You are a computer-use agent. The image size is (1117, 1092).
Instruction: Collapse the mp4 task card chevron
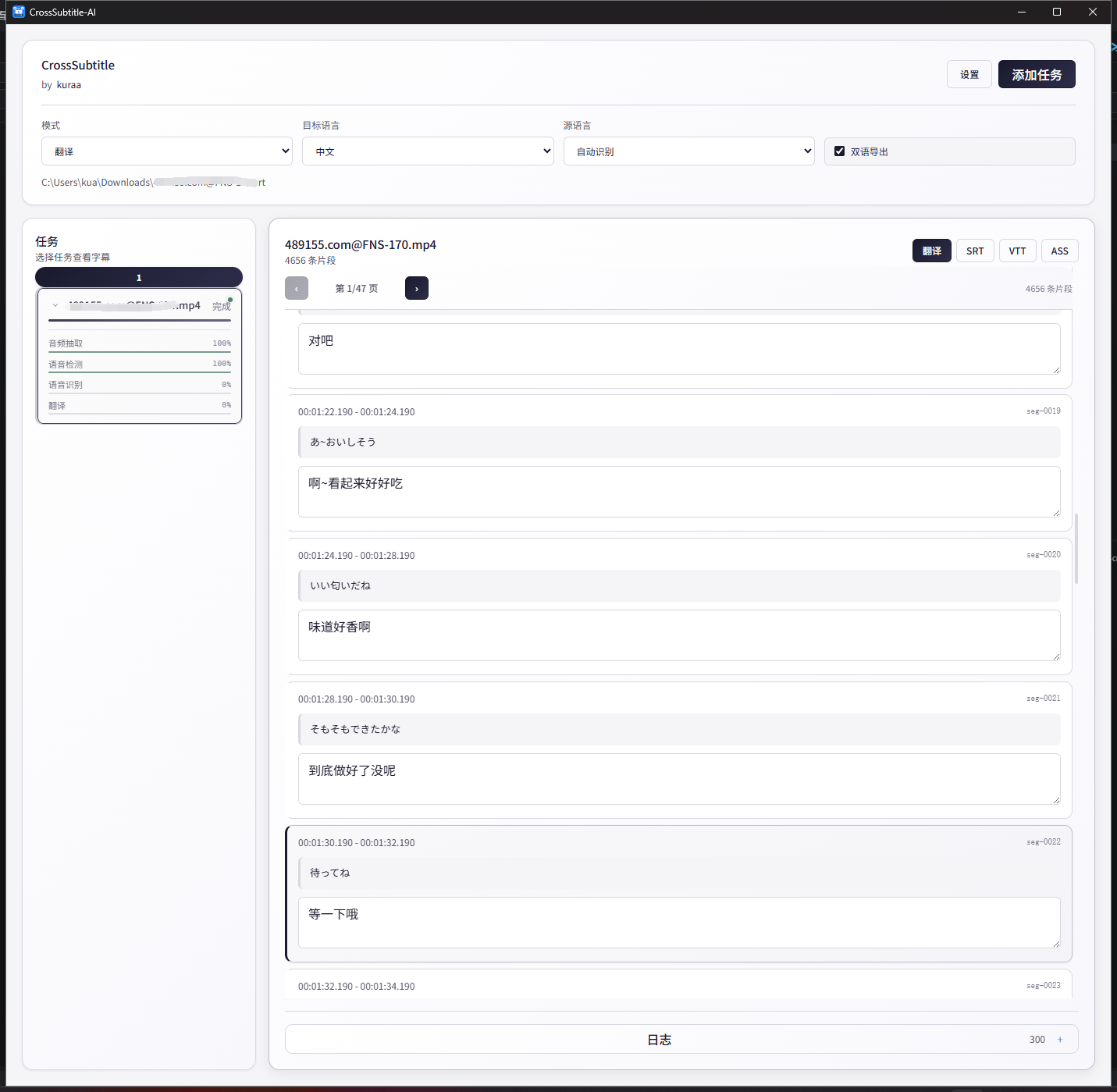55,305
